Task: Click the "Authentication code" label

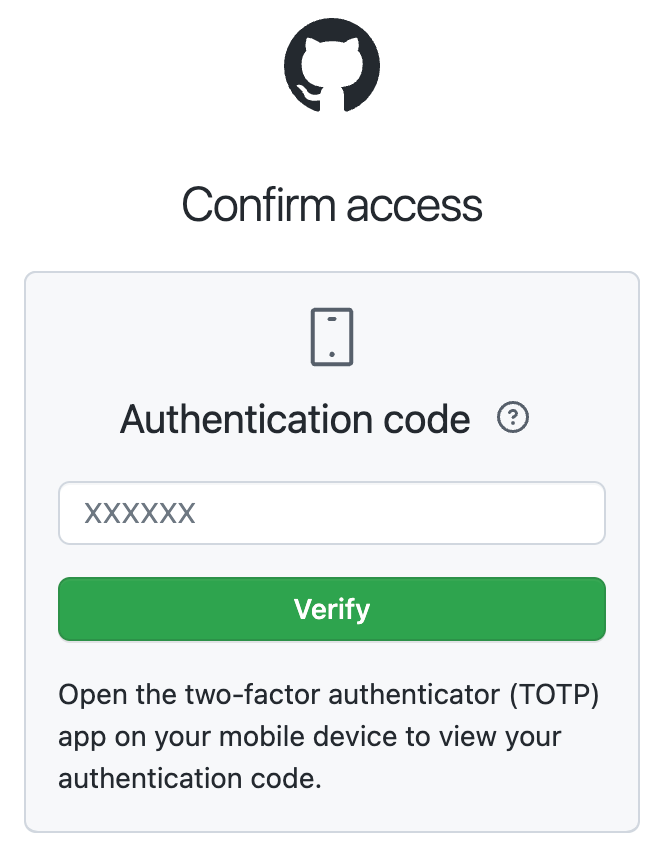Action: pos(295,419)
